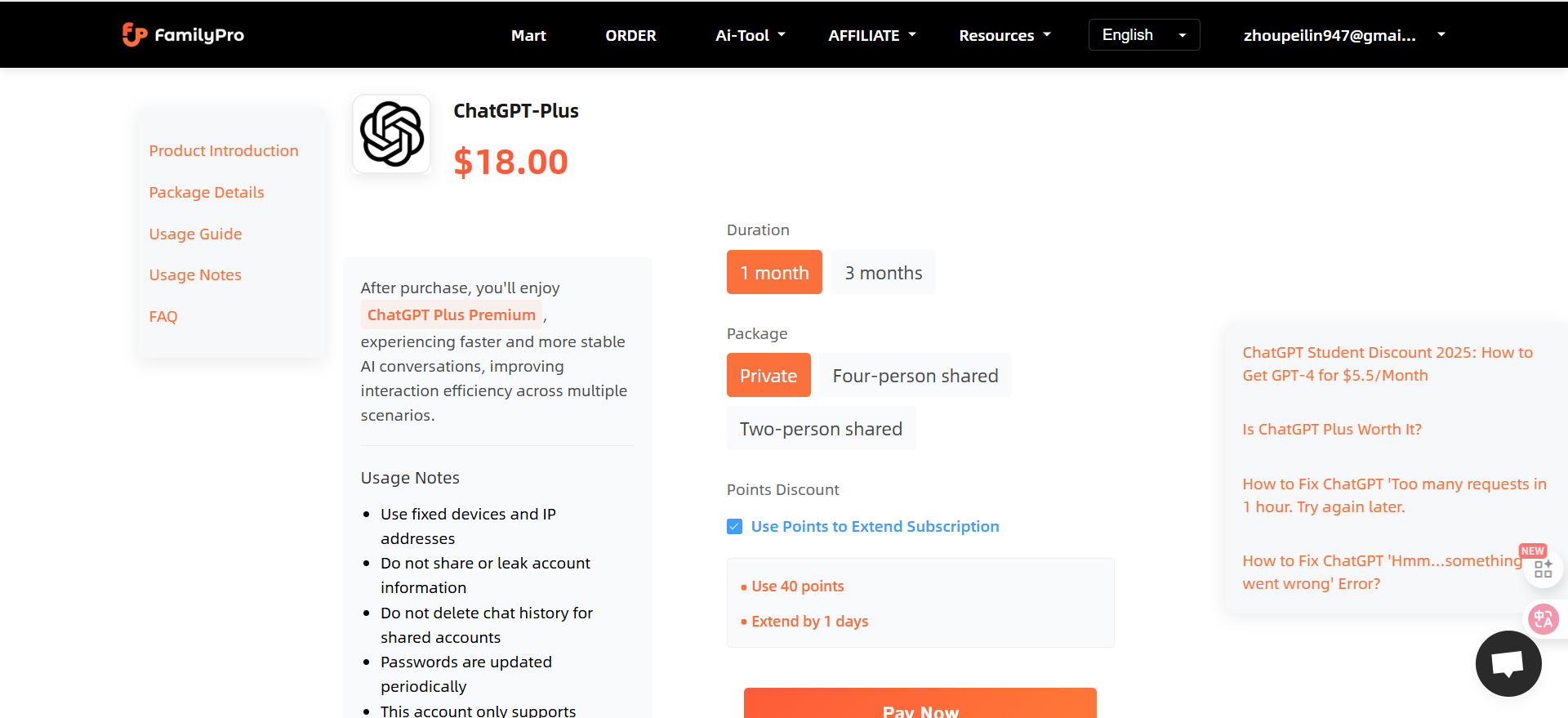Jump to Package Details section

click(207, 193)
